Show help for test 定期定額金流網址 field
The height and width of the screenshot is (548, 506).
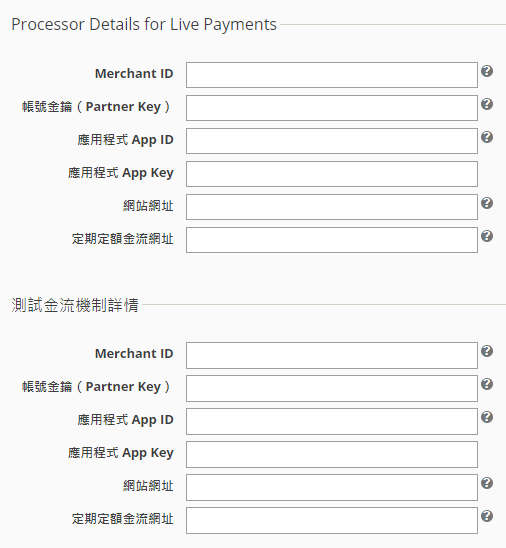(x=487, y=516)
